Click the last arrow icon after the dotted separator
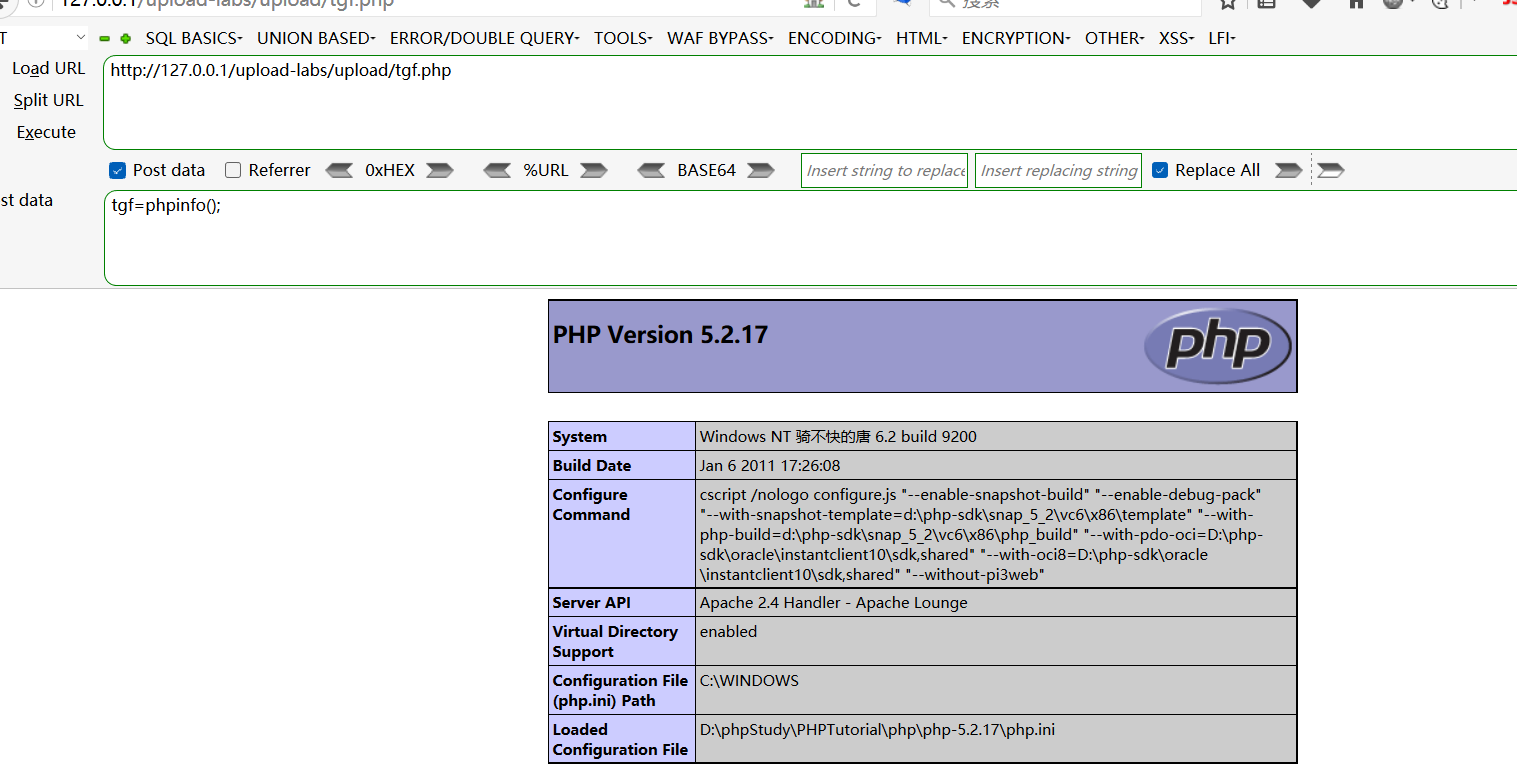The height and width of the screenshot is (764, 1517). click(1331, 170)
